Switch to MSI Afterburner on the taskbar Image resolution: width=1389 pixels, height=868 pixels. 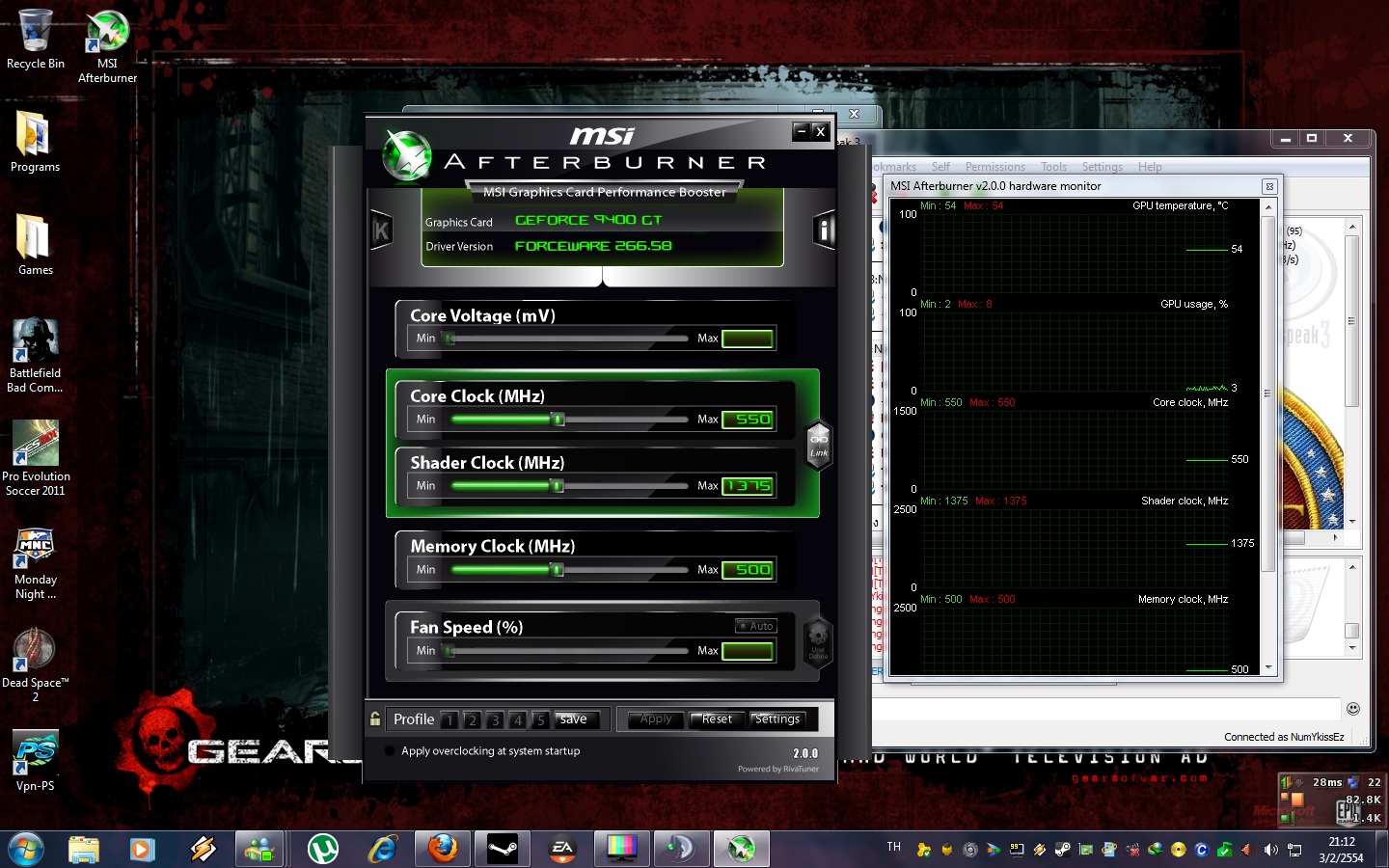(741, 849)
